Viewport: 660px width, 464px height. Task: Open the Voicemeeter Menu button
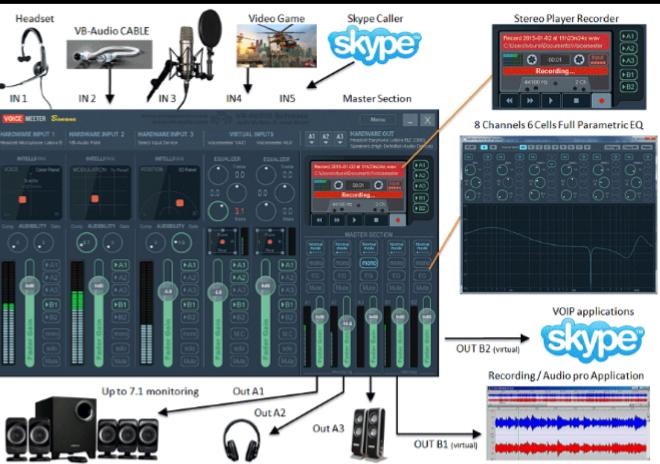378,120
